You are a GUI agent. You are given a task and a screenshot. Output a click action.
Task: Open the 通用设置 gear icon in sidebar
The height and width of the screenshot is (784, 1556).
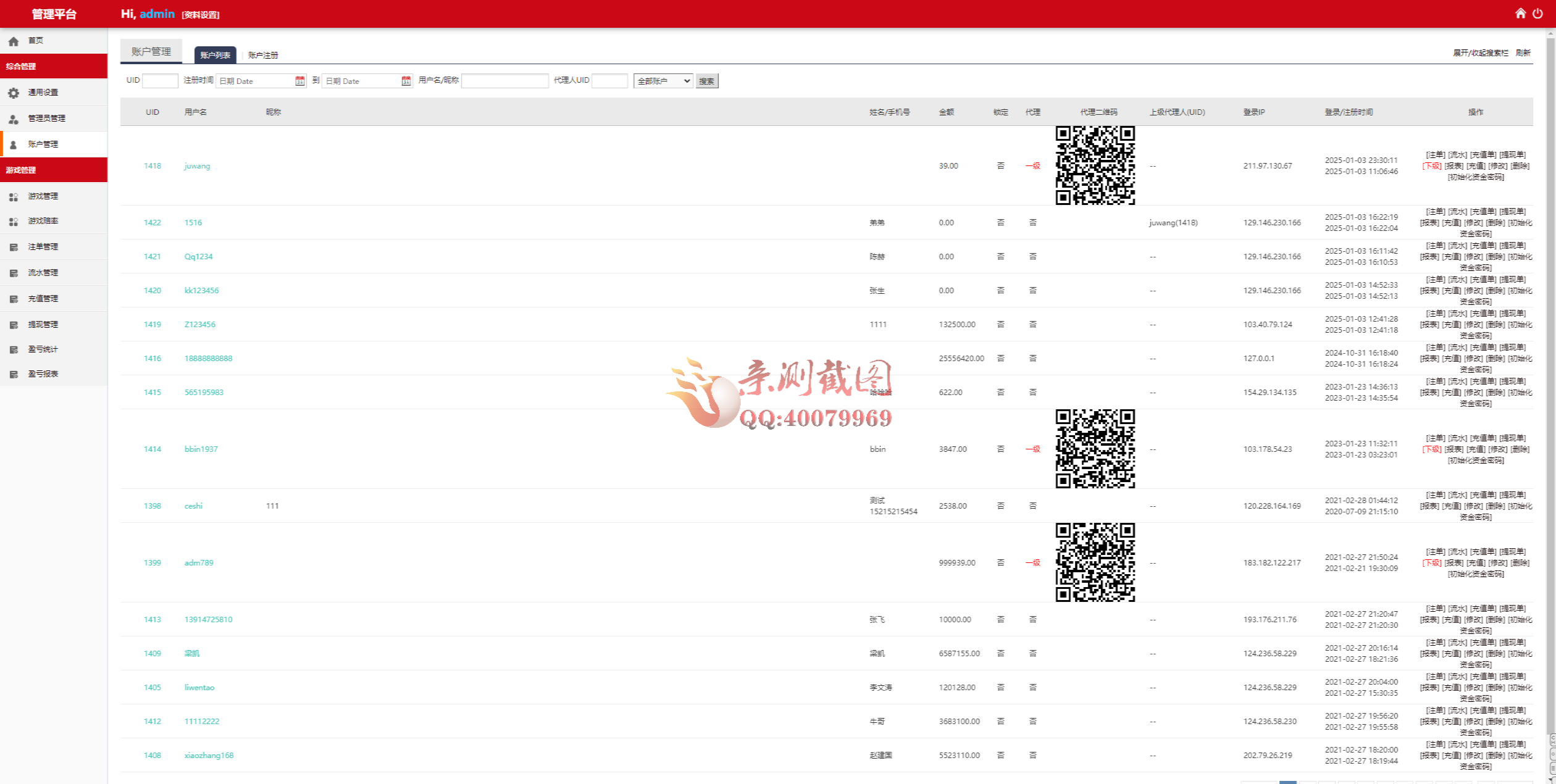pos(14,93)
